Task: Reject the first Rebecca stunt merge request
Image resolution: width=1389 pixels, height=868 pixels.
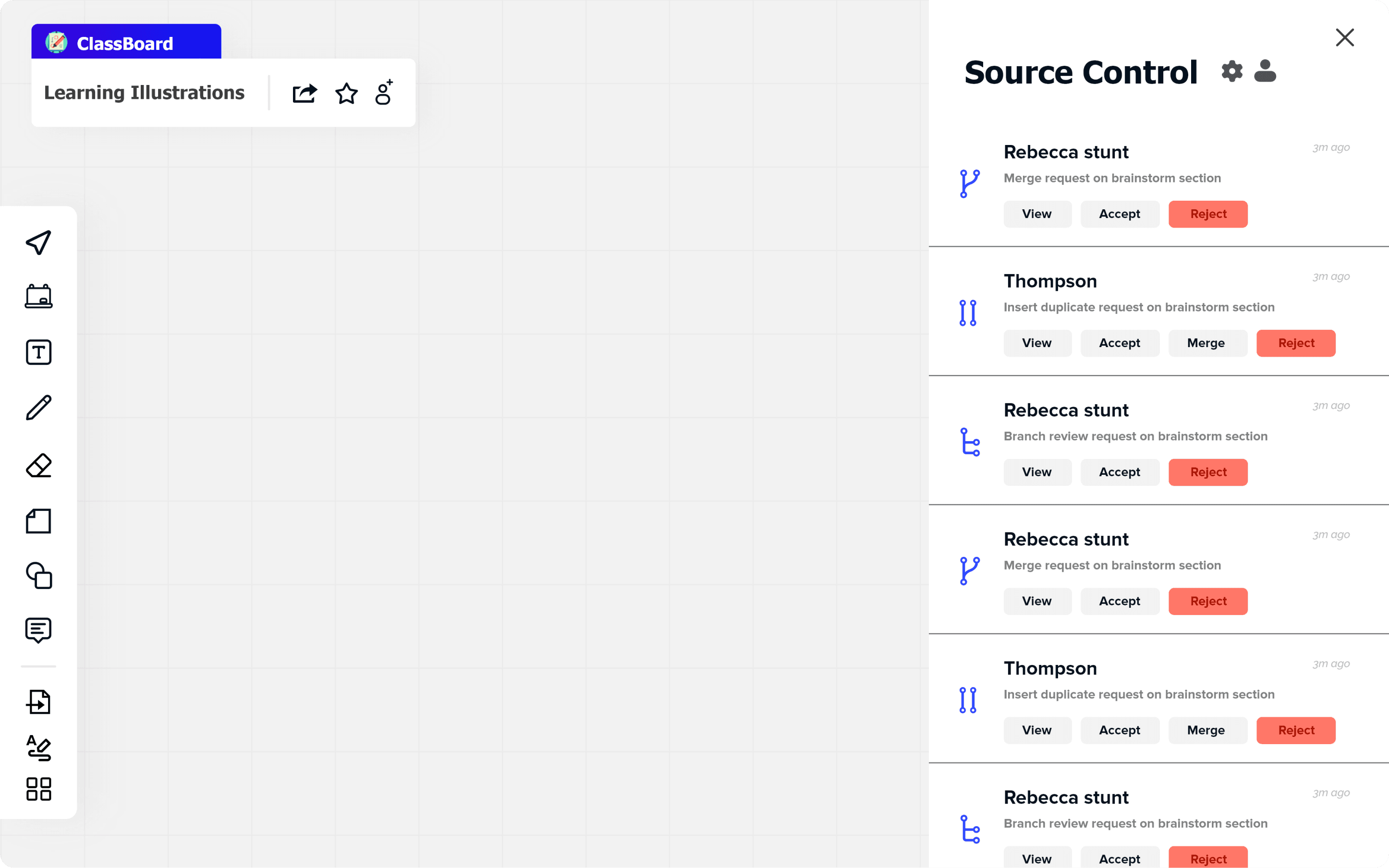Action: point(1208,214)
